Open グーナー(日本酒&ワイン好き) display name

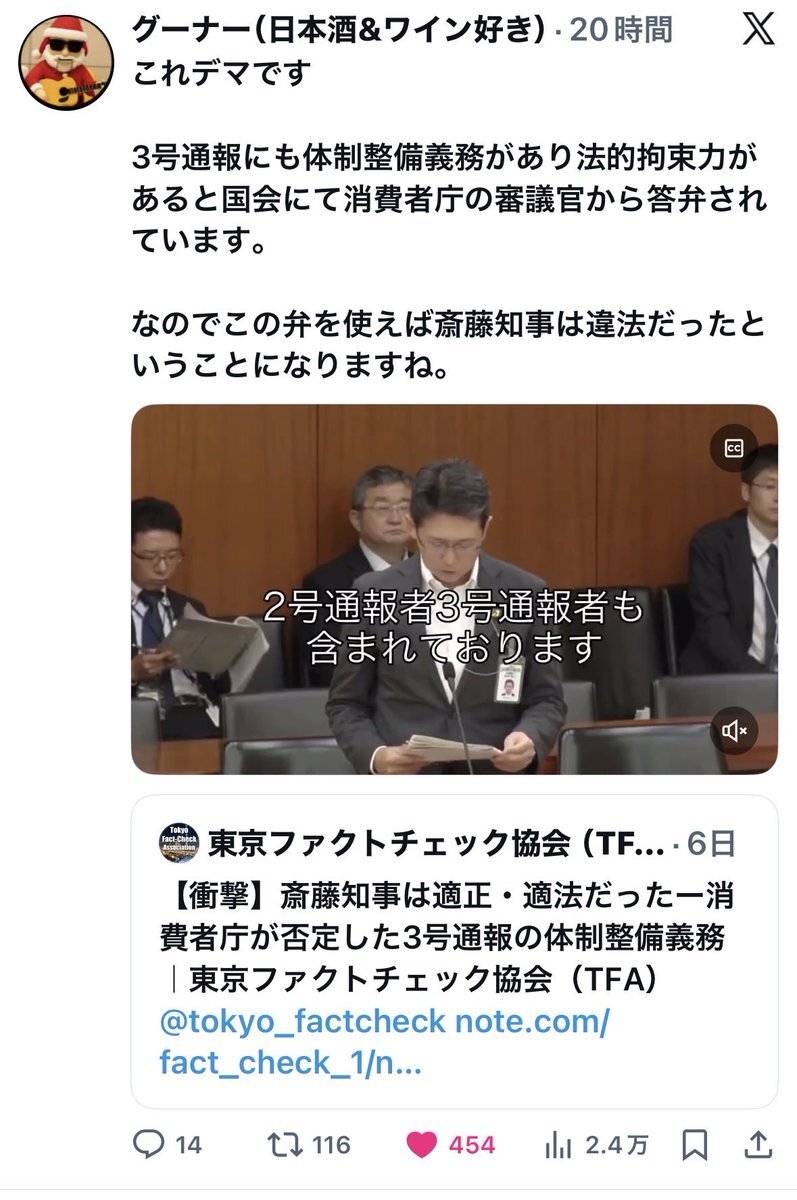tap(339, 32)
